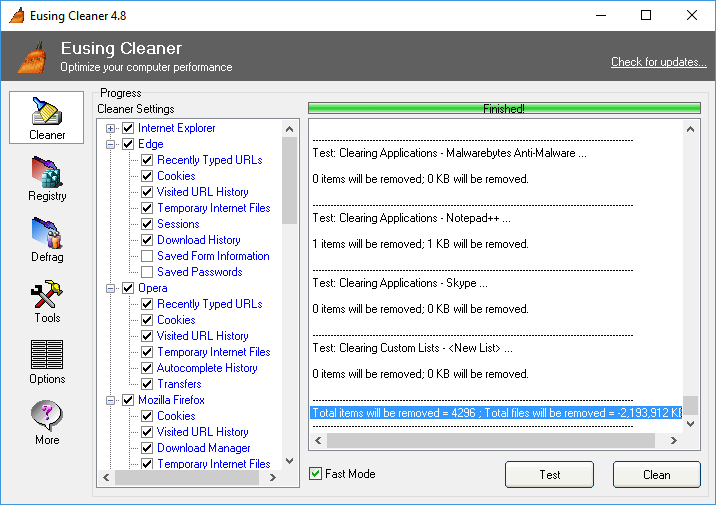Click the Finished progress bar
Image resolution: width=716 pixels, height=505 pixels.
point(504,108)
